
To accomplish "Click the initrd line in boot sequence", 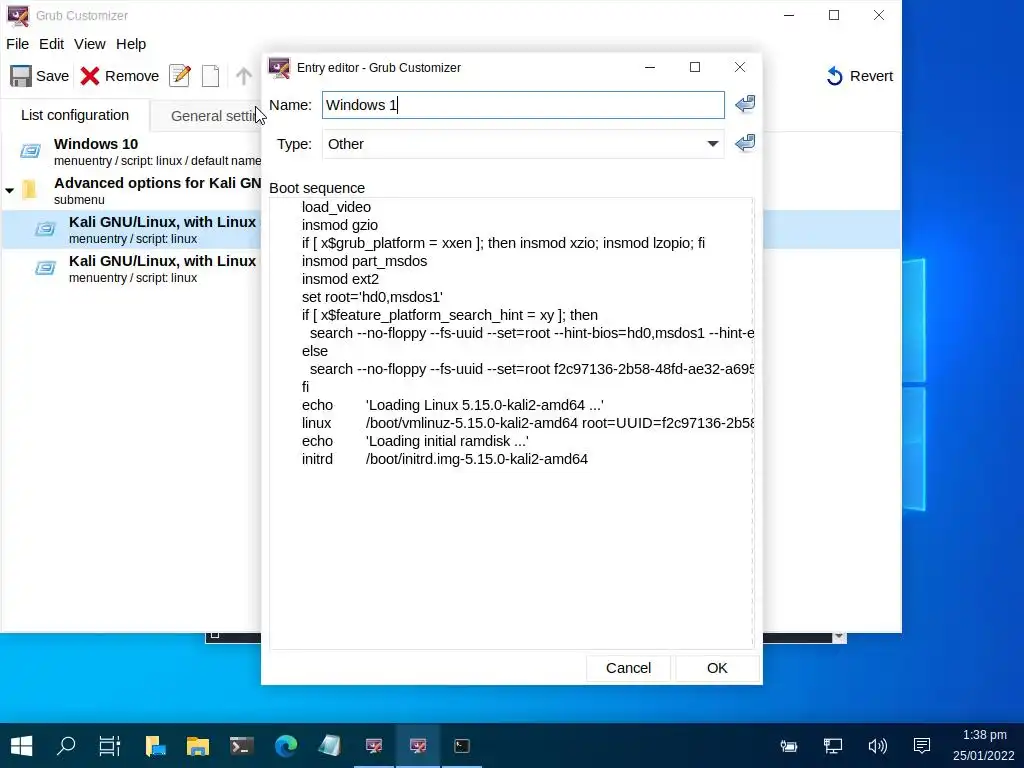I will [445, 459].
